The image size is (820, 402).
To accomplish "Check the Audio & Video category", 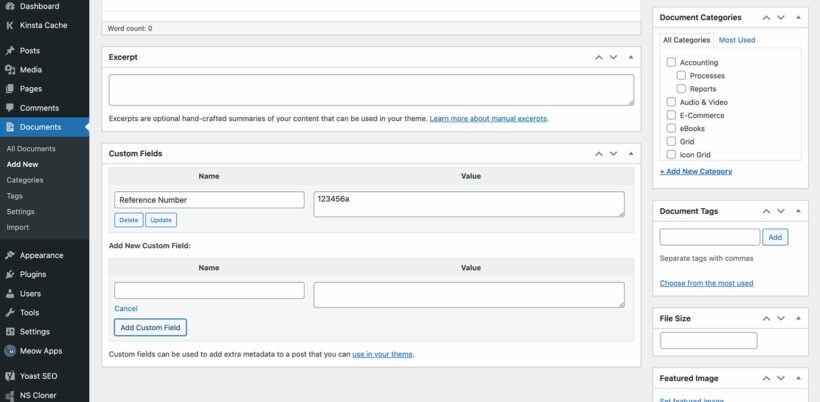I will (671, 102).
